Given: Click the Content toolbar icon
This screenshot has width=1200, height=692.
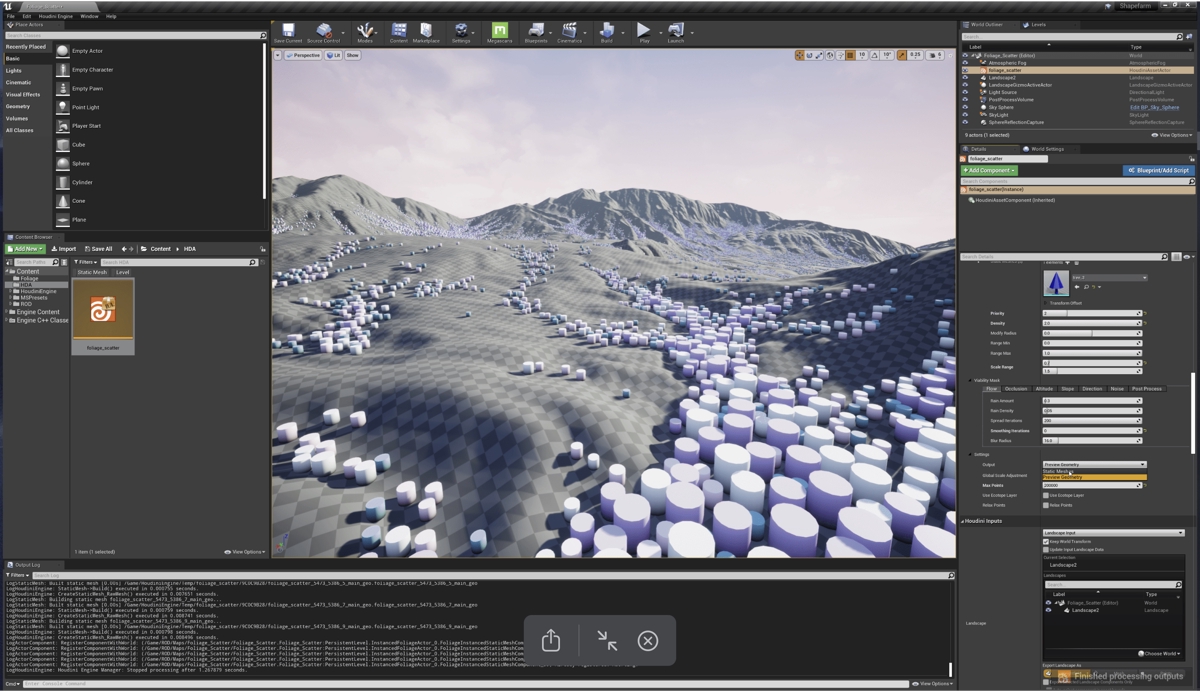Looking at the screenshot, I should coord(398,33).
